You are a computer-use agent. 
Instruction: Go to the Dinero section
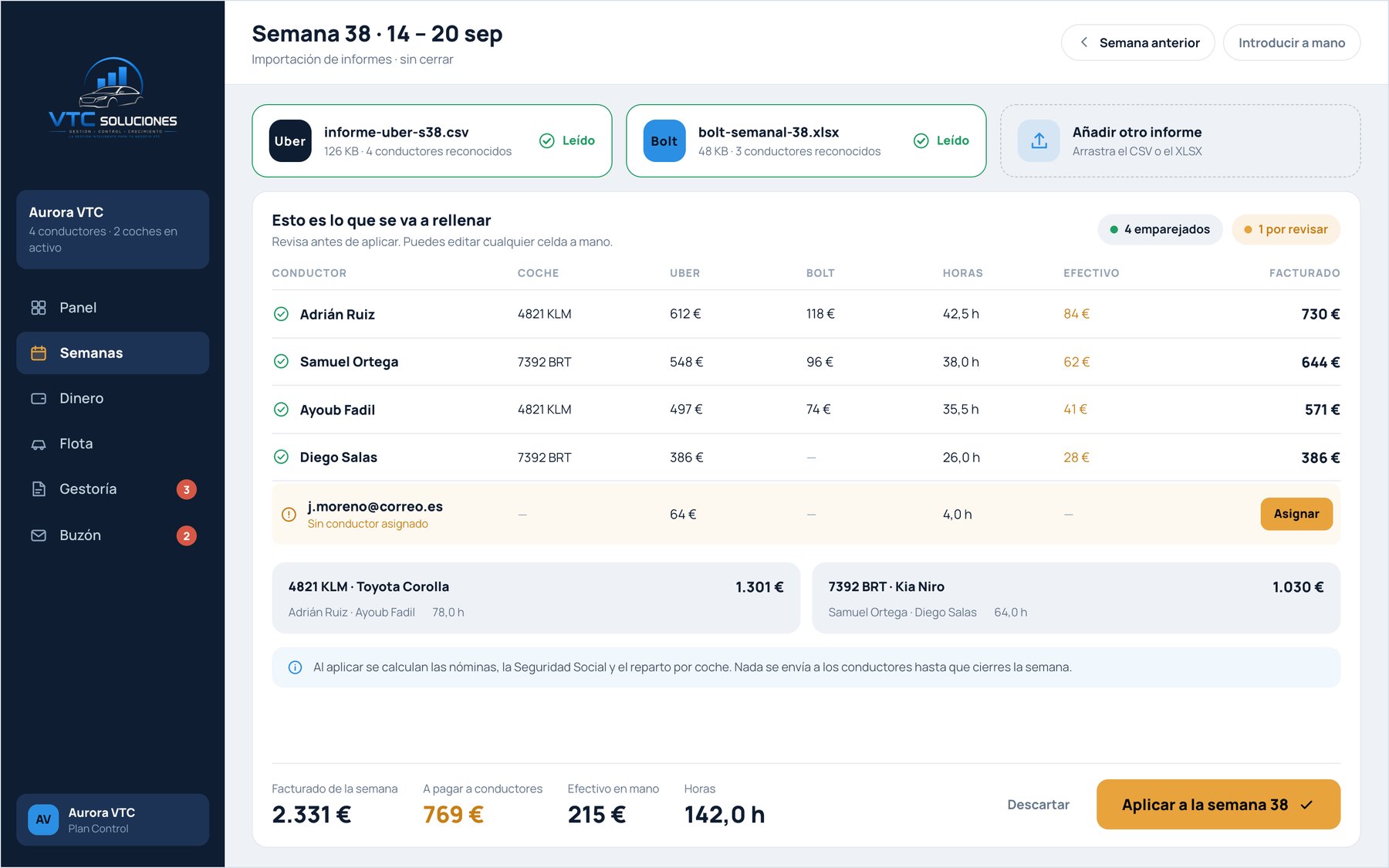click(x=113, y=399)
